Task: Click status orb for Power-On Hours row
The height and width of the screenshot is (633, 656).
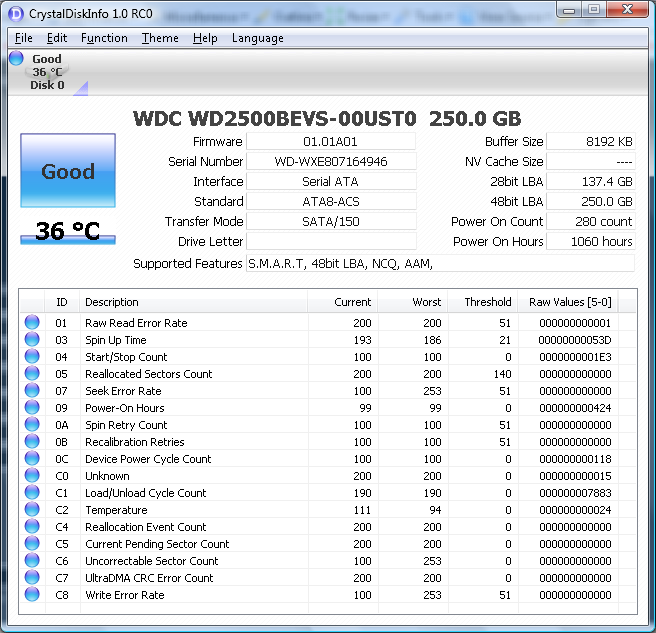Action: click(x=32, y=407)
